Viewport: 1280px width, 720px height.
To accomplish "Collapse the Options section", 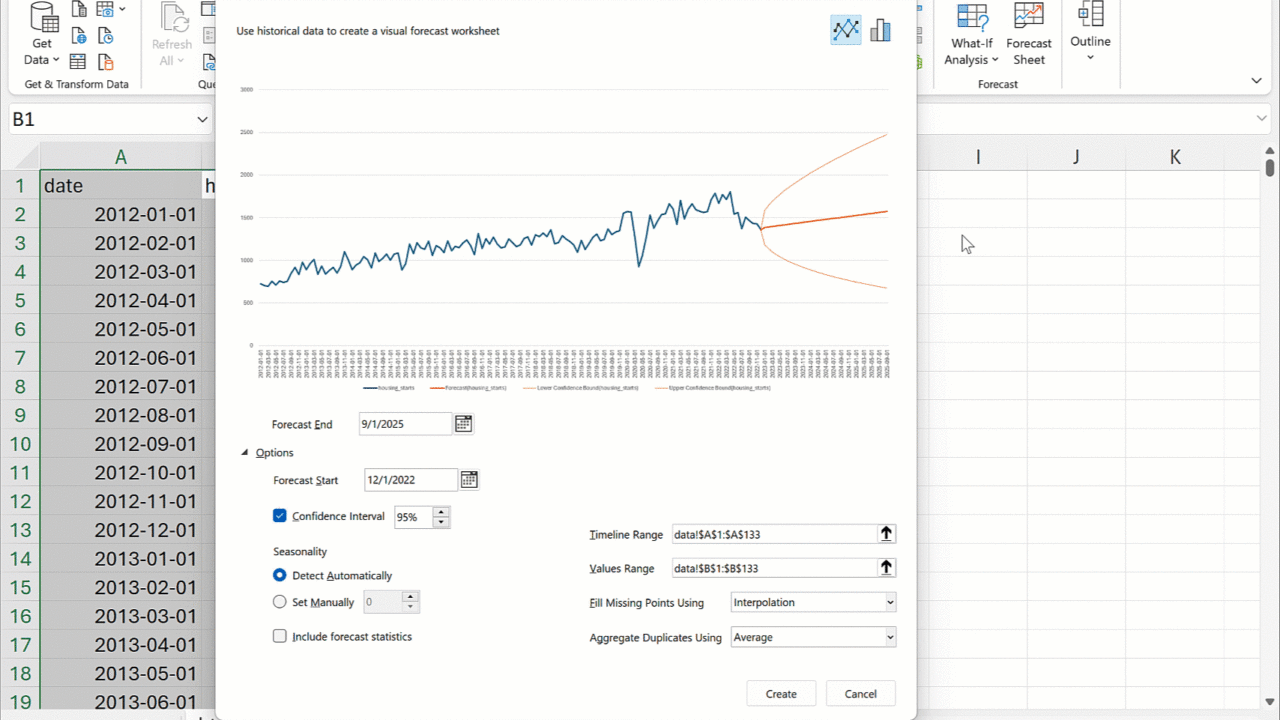I will click(246, 453).
